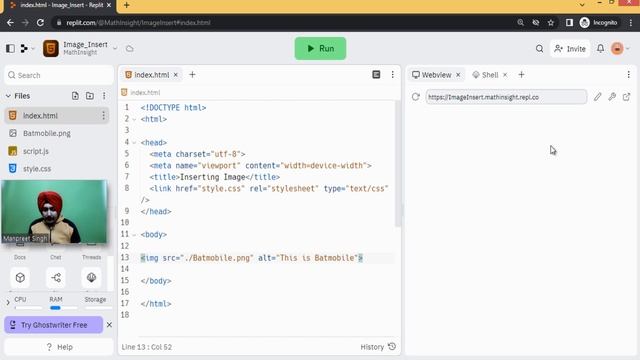Click the Webview edit pencil icon
The image size is (640, 360).
point(598,97)
